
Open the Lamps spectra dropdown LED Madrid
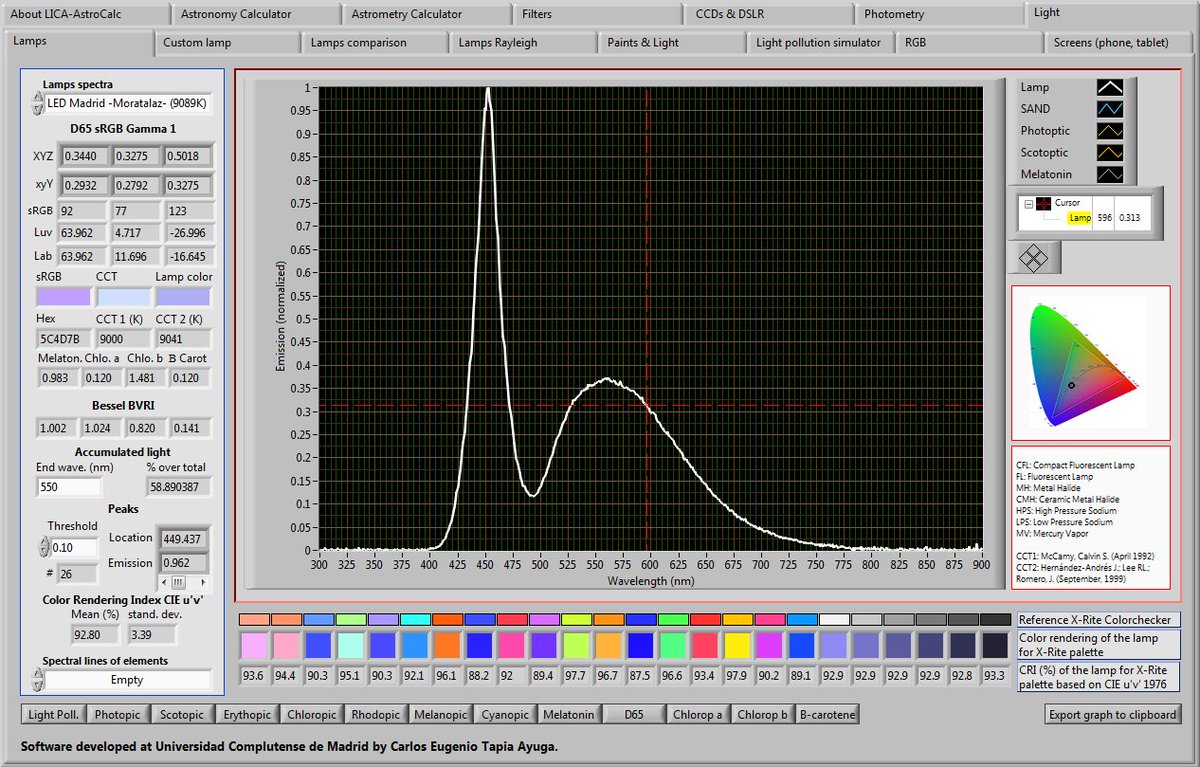pos(128,103)
